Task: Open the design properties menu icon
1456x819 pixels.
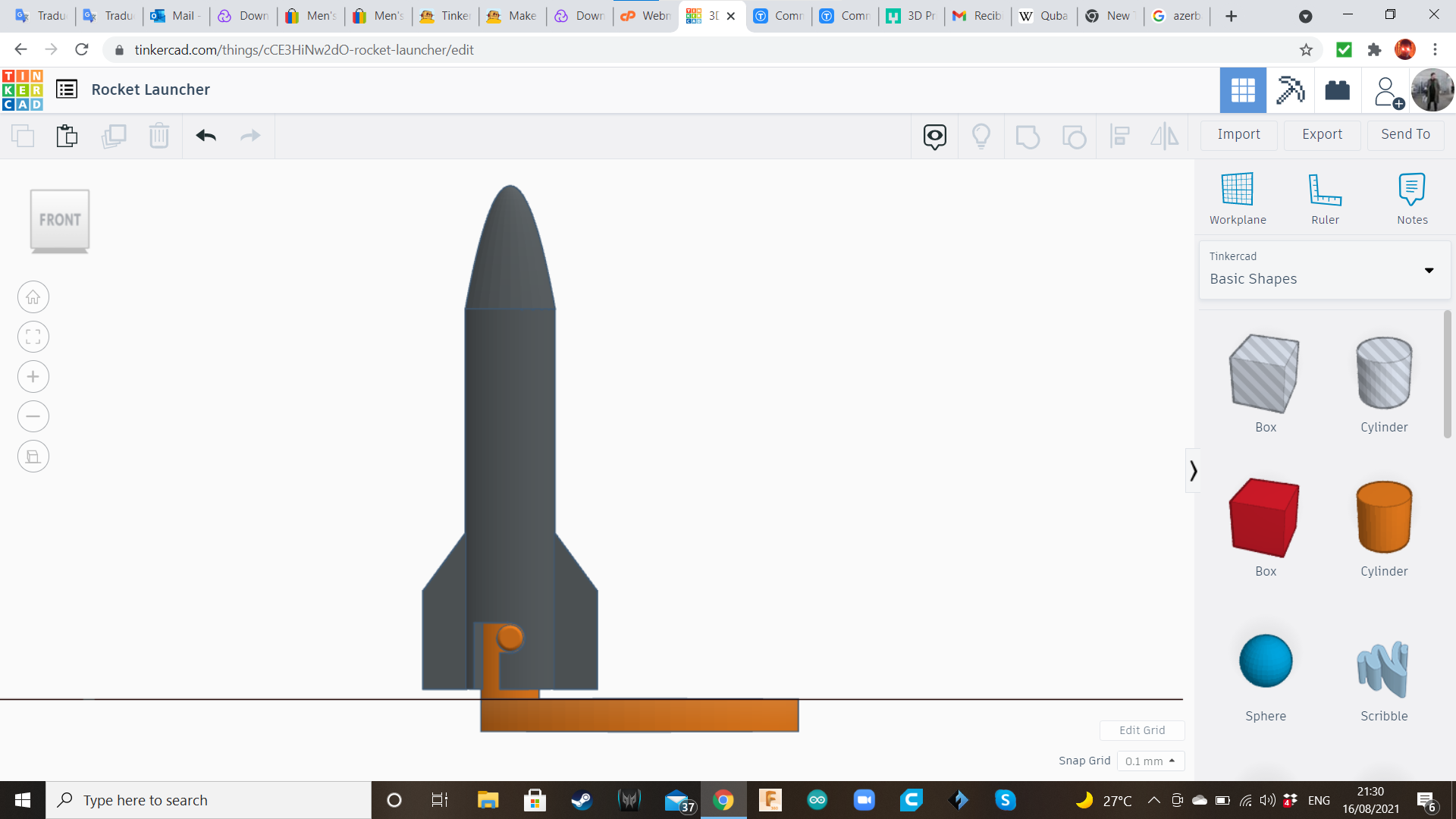Action: 67,89
